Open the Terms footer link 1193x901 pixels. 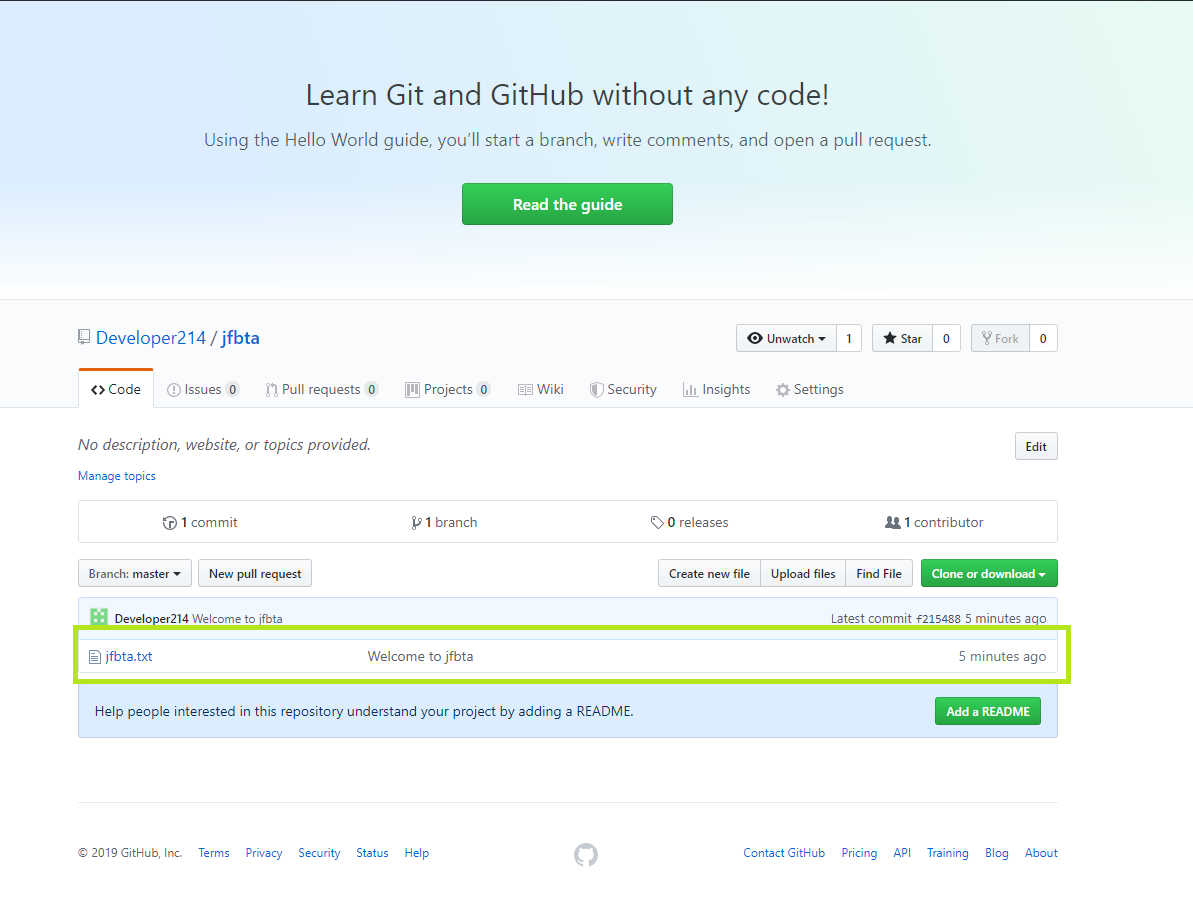214,853
